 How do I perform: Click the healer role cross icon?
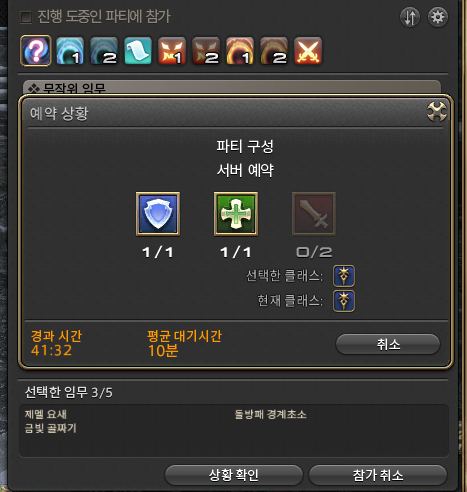[x=236, y=214]
